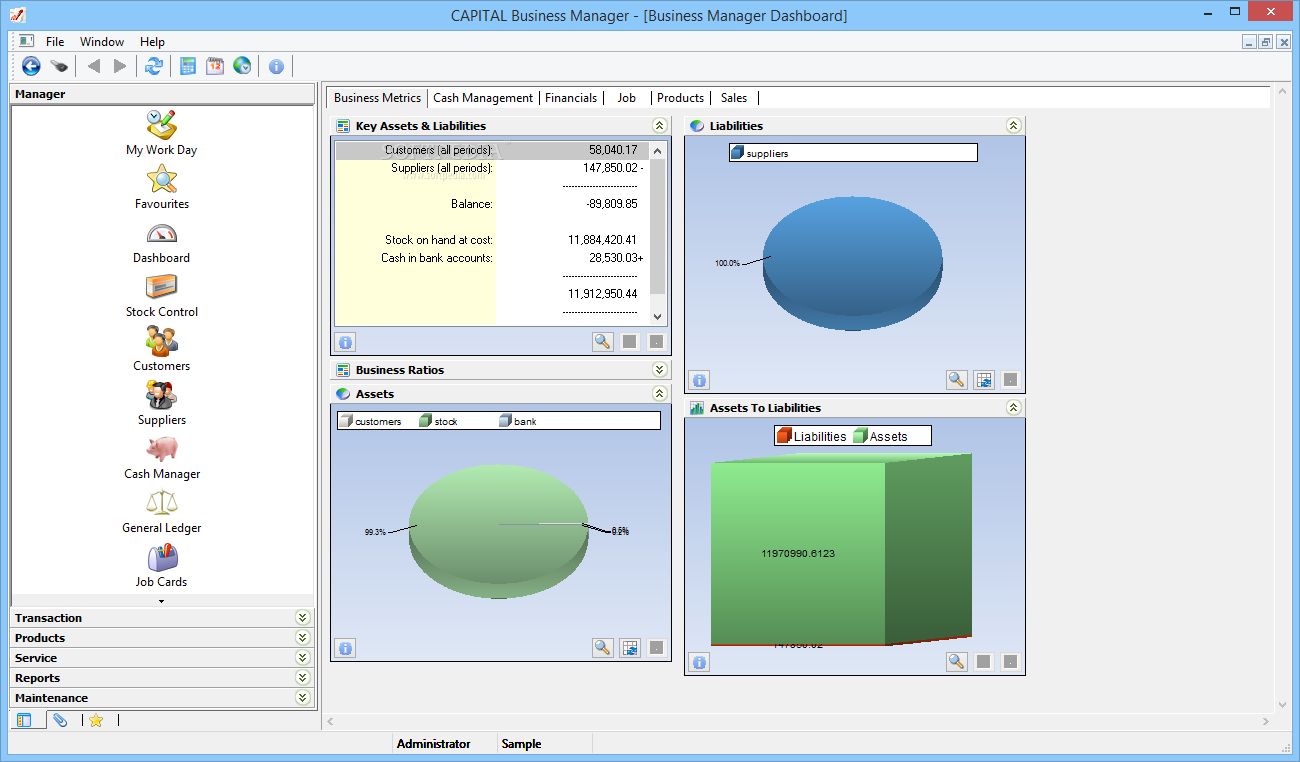Click the star icon tab below the sidebar
This screenshot has height=762, width=1300.
click(96, 720)
